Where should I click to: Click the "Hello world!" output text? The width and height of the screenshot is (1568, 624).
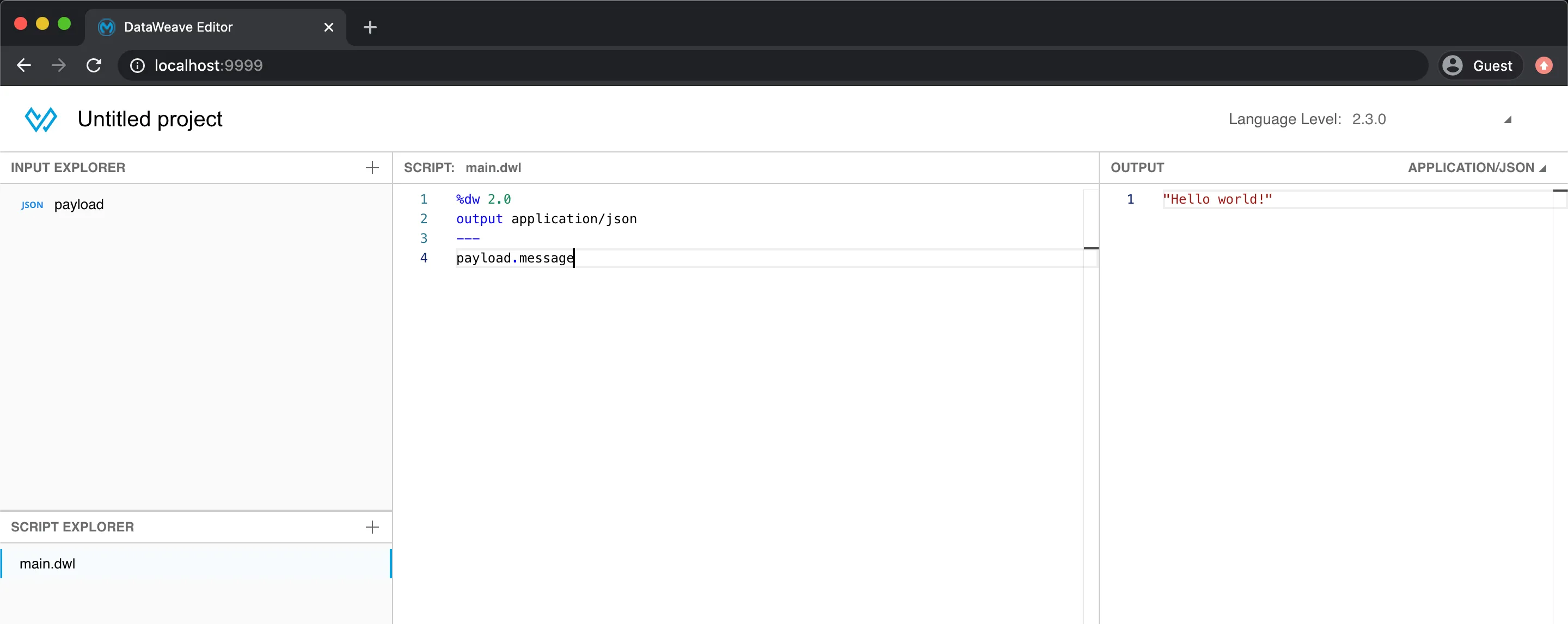1217,200
